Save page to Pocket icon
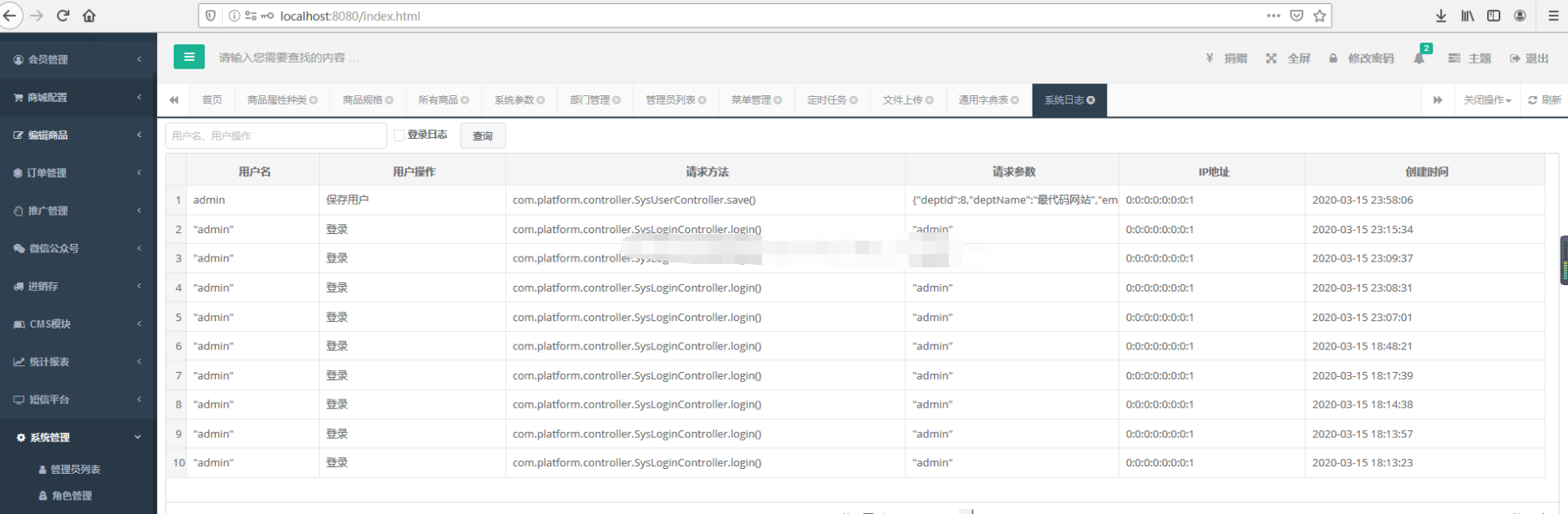Viewport: 1568px width, 514px height. tap(1297, 15)
